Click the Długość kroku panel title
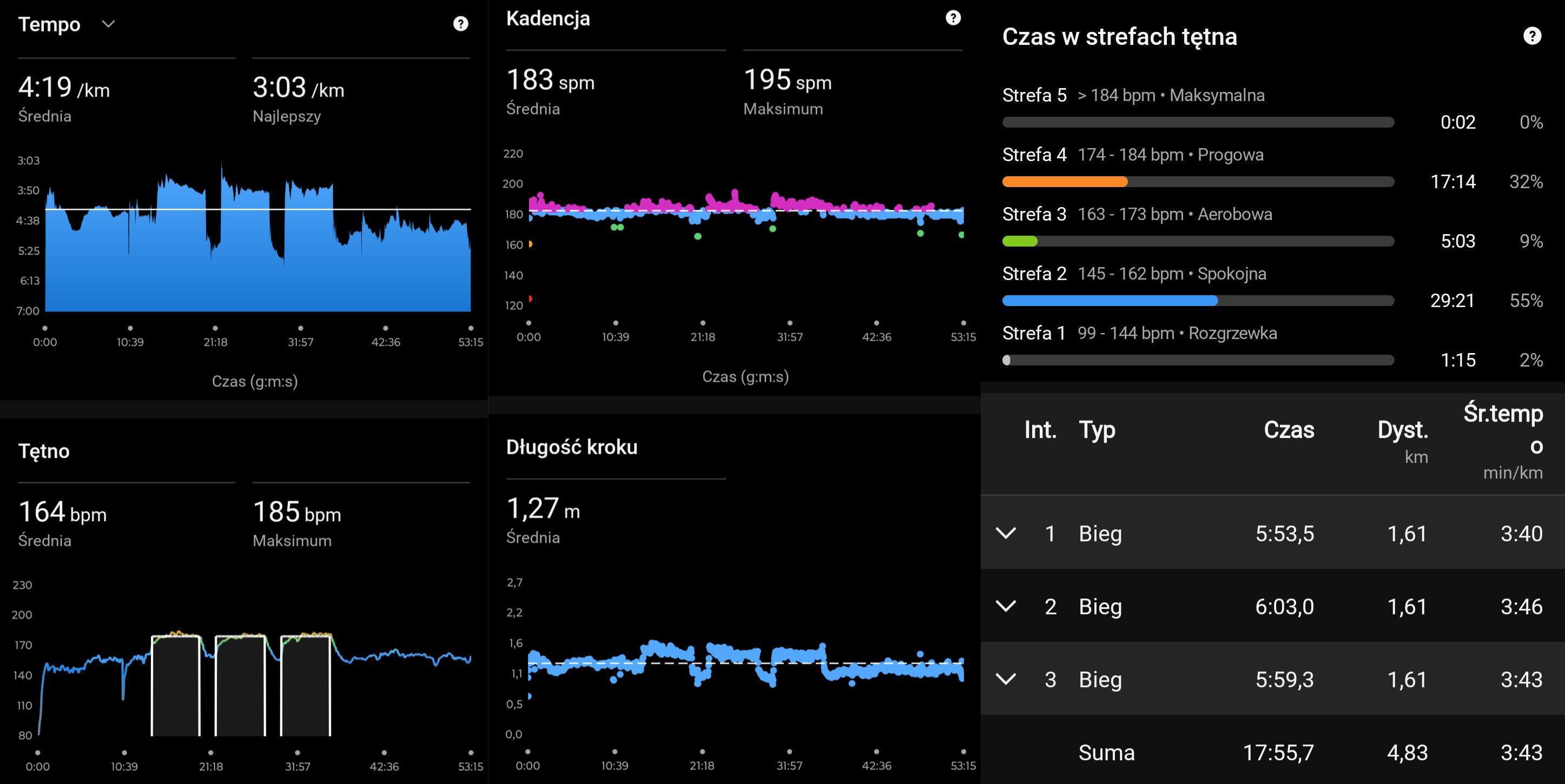The image size is (1565, 784). click(x=571, y=447)
